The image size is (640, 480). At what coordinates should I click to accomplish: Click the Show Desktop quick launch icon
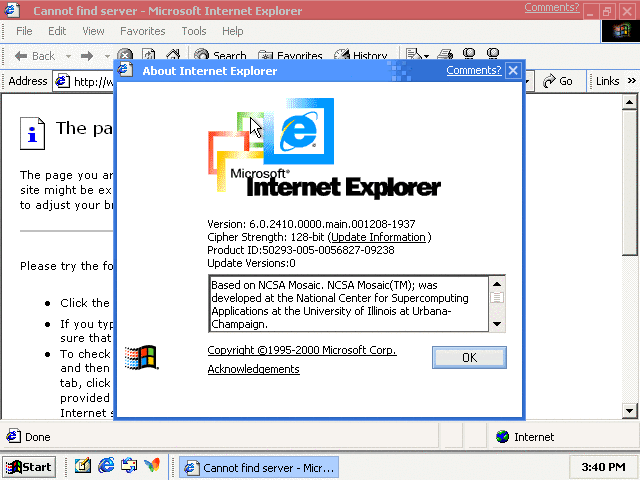[83, 465]
